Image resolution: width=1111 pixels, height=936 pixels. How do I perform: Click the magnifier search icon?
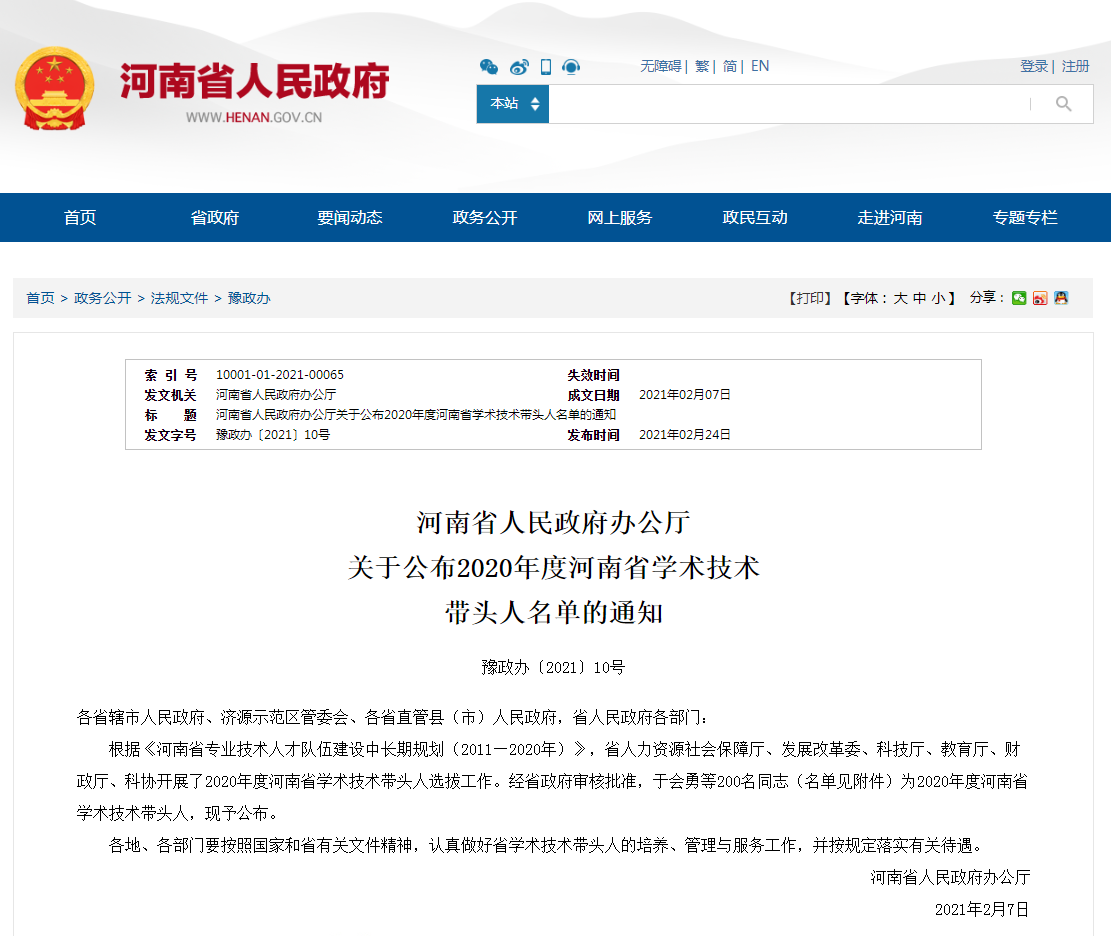point(1063,104)
